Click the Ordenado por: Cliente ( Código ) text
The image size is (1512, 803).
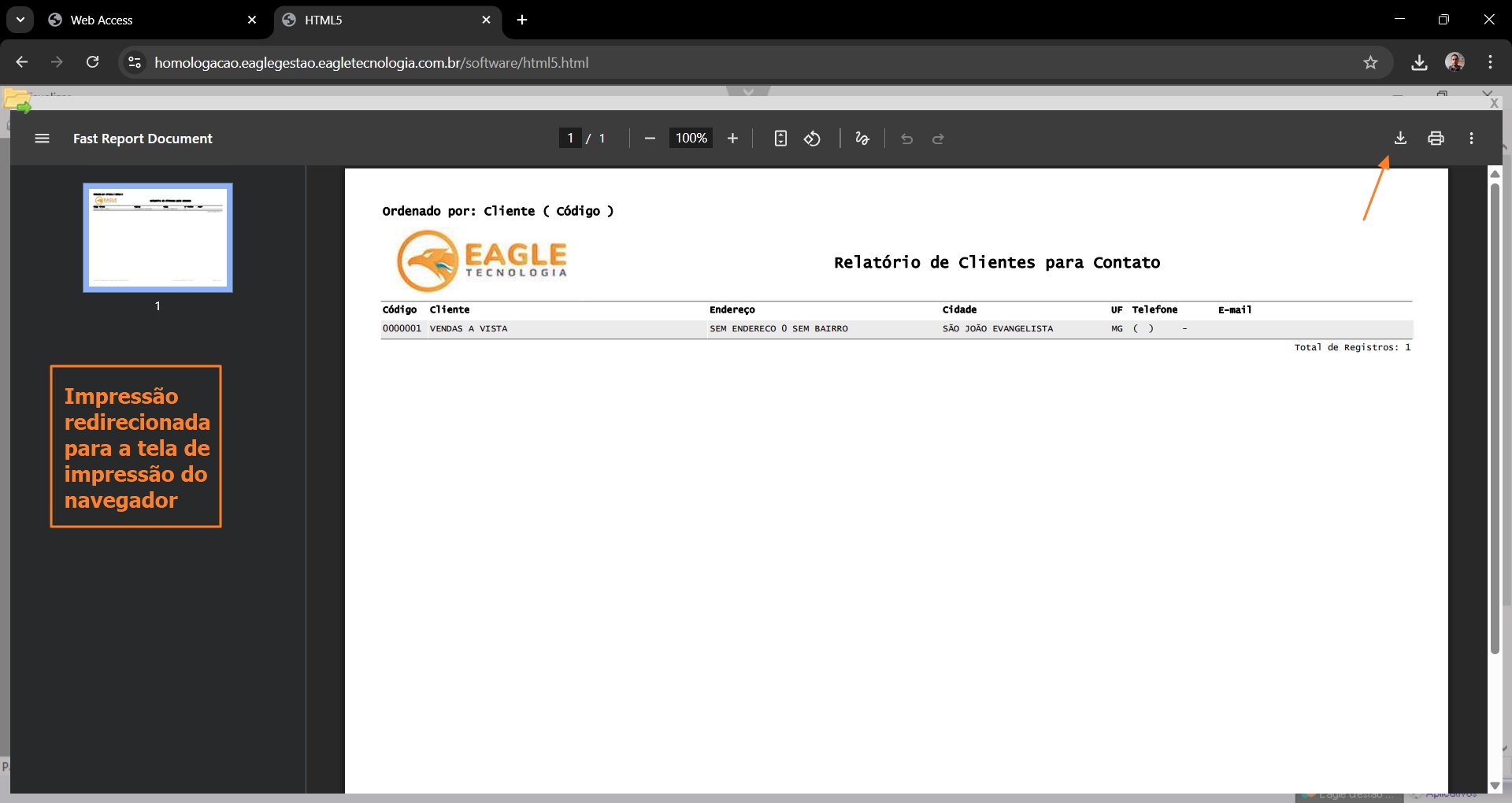498,211
